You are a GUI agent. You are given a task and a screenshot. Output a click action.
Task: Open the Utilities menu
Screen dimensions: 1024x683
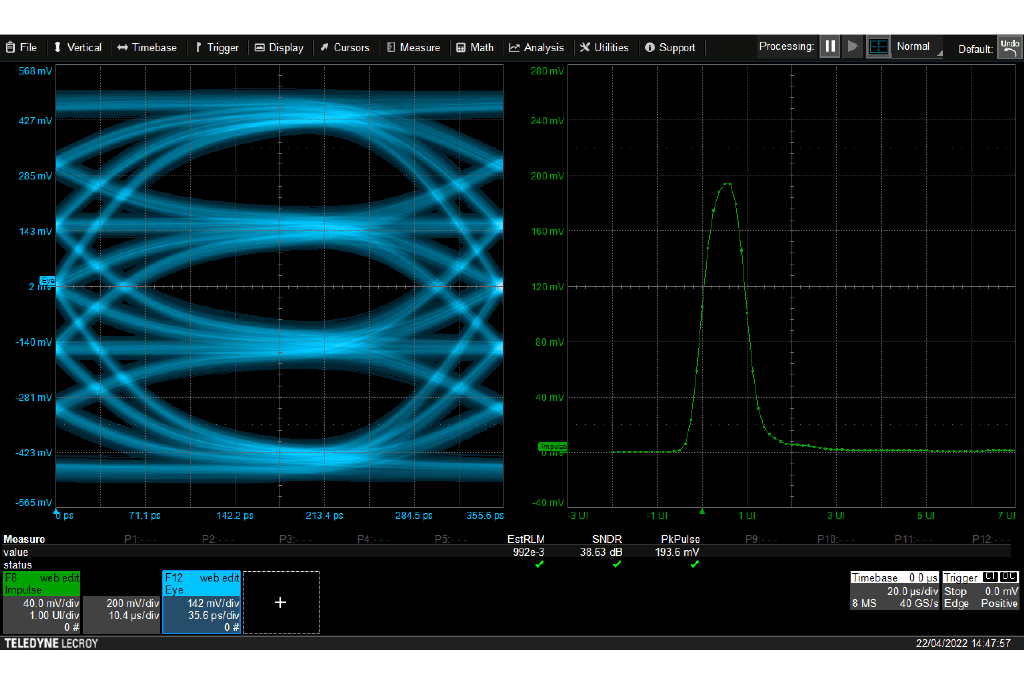click(x=604, y=47)
